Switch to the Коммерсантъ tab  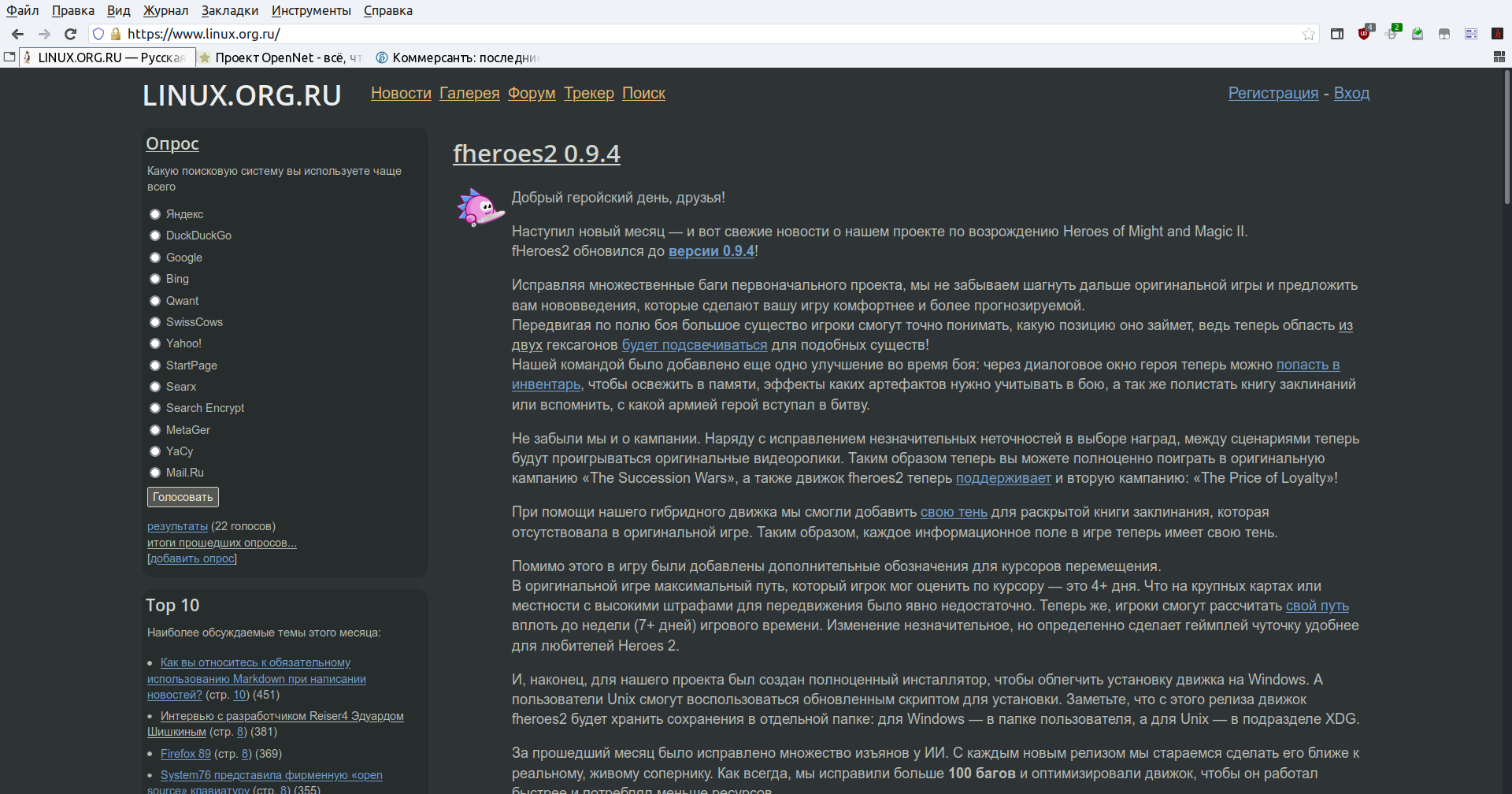click(x=458, y=58)
